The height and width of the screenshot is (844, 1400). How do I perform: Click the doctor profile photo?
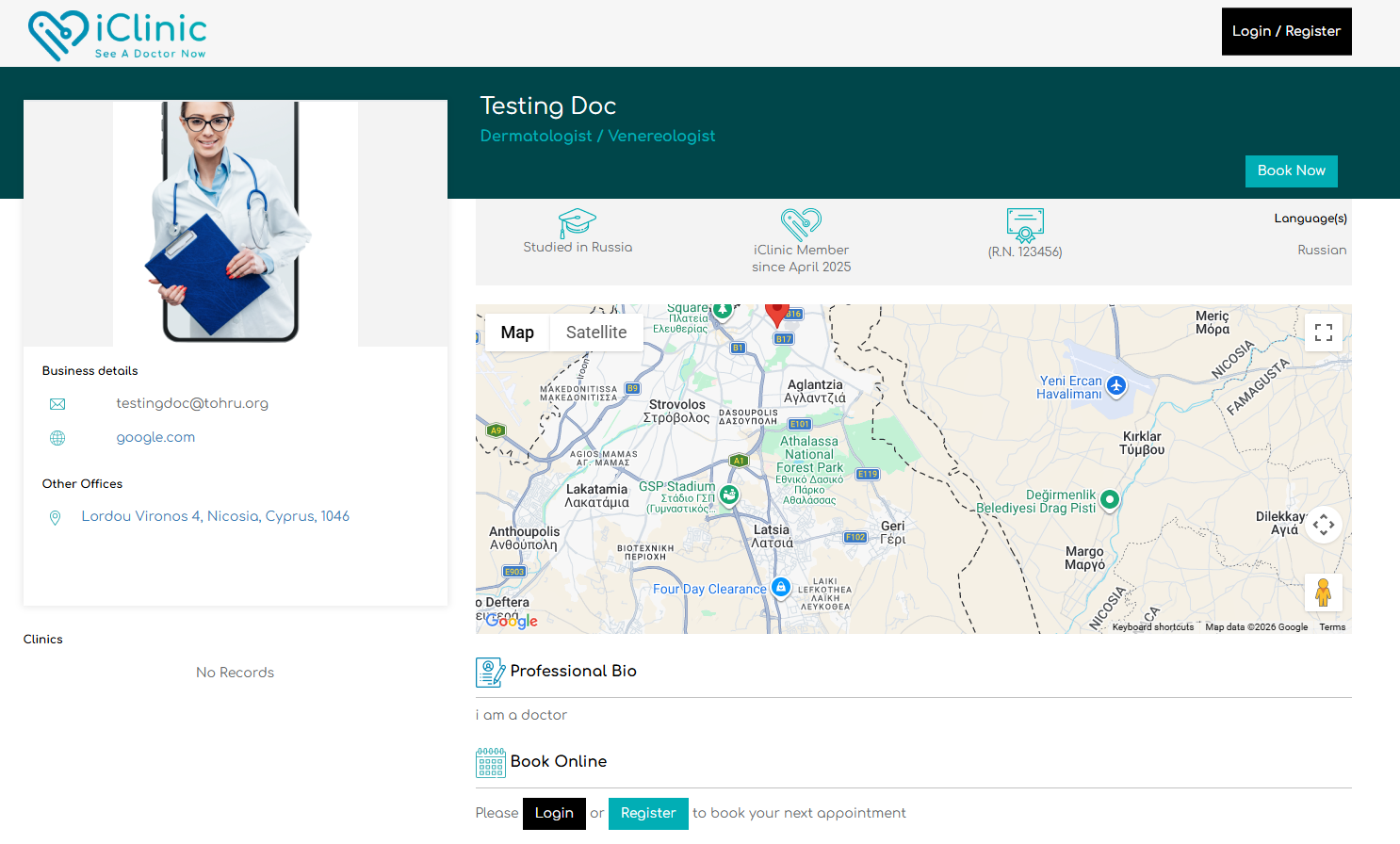point(235,223)
